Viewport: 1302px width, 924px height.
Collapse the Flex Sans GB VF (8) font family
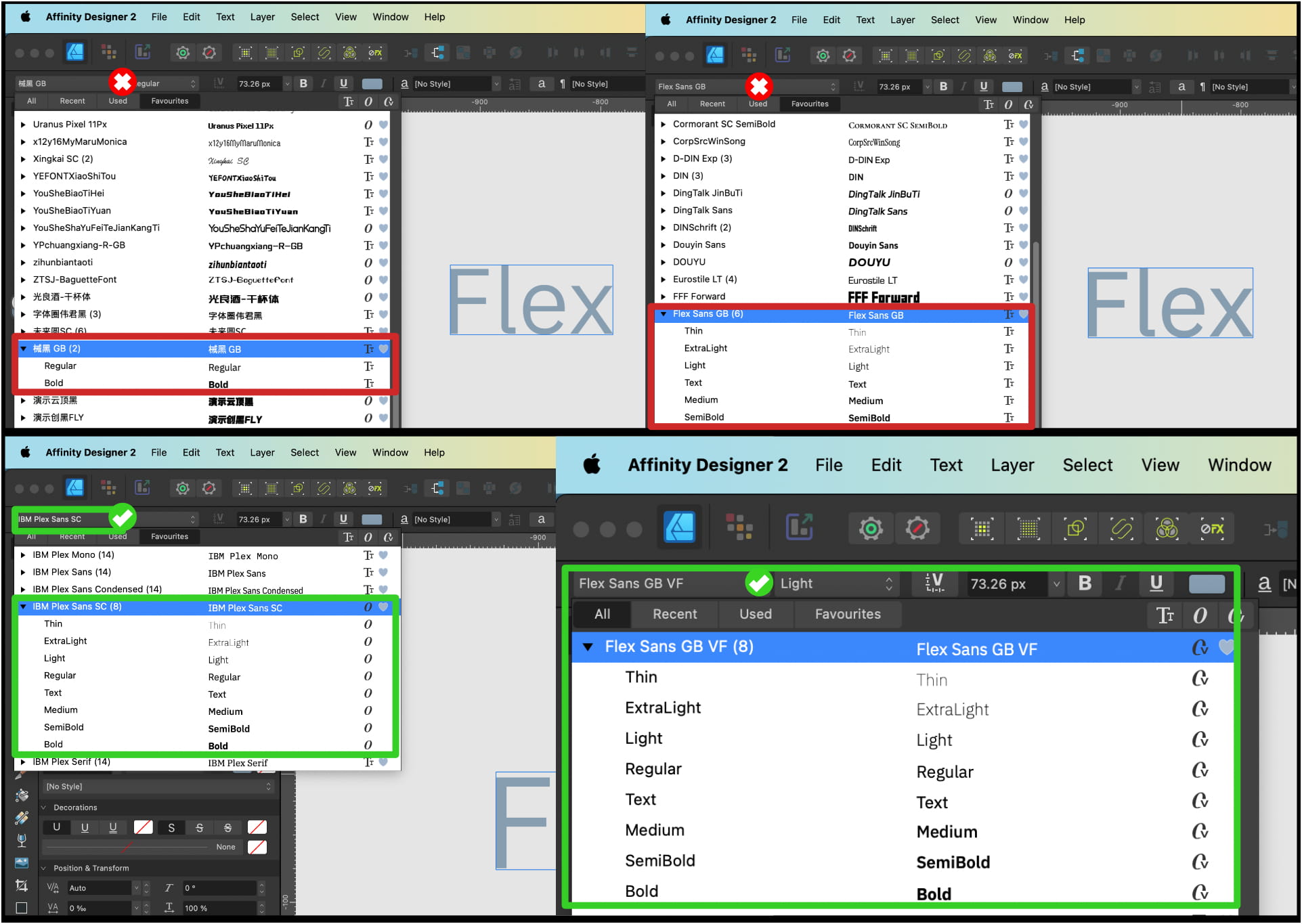pos(588,647)
